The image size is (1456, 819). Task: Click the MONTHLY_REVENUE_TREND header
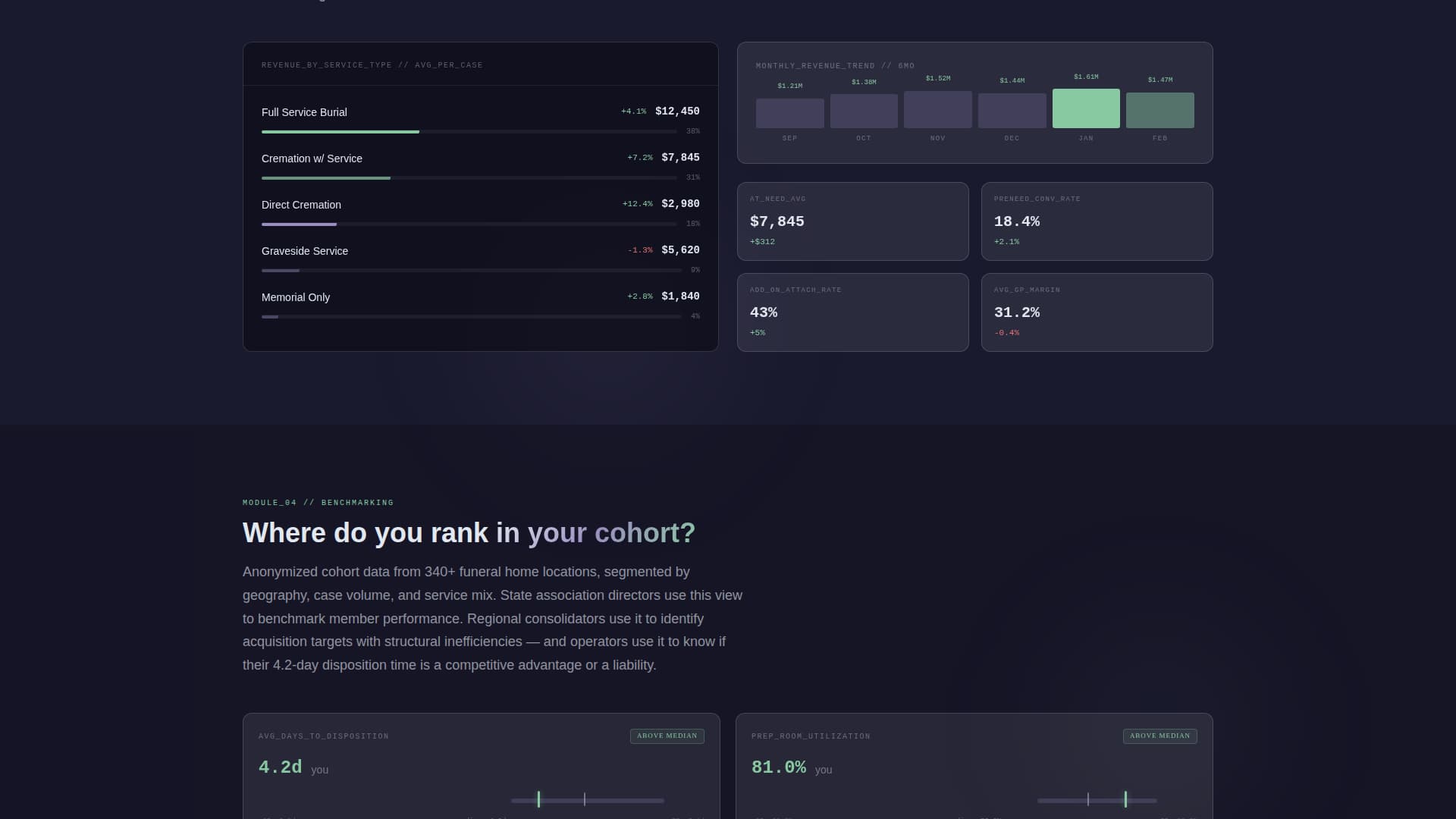[835, 66]
